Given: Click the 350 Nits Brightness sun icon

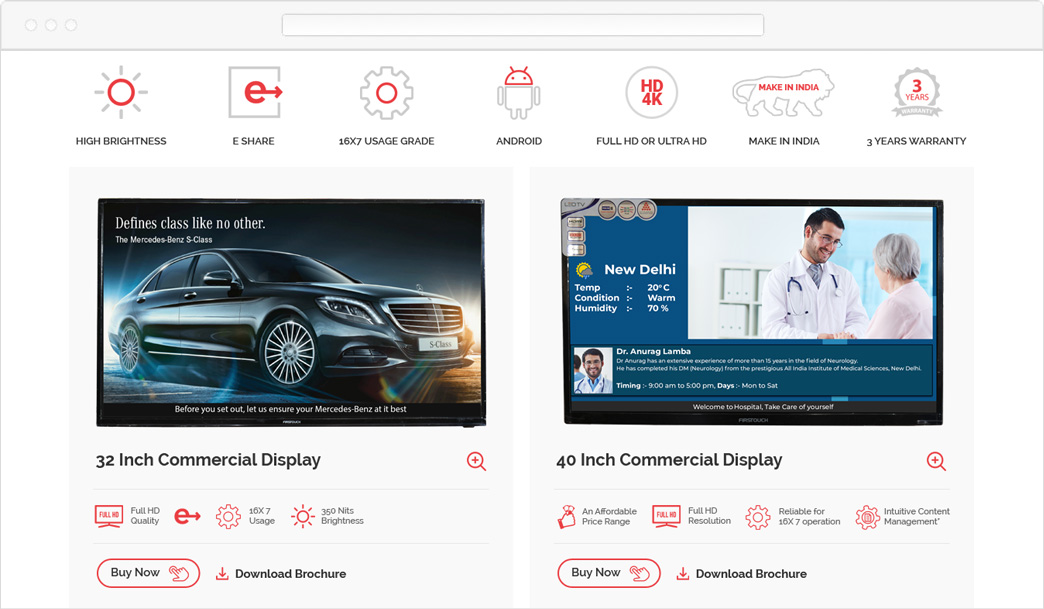Looking at the screenshot, I should click(303, 516).
